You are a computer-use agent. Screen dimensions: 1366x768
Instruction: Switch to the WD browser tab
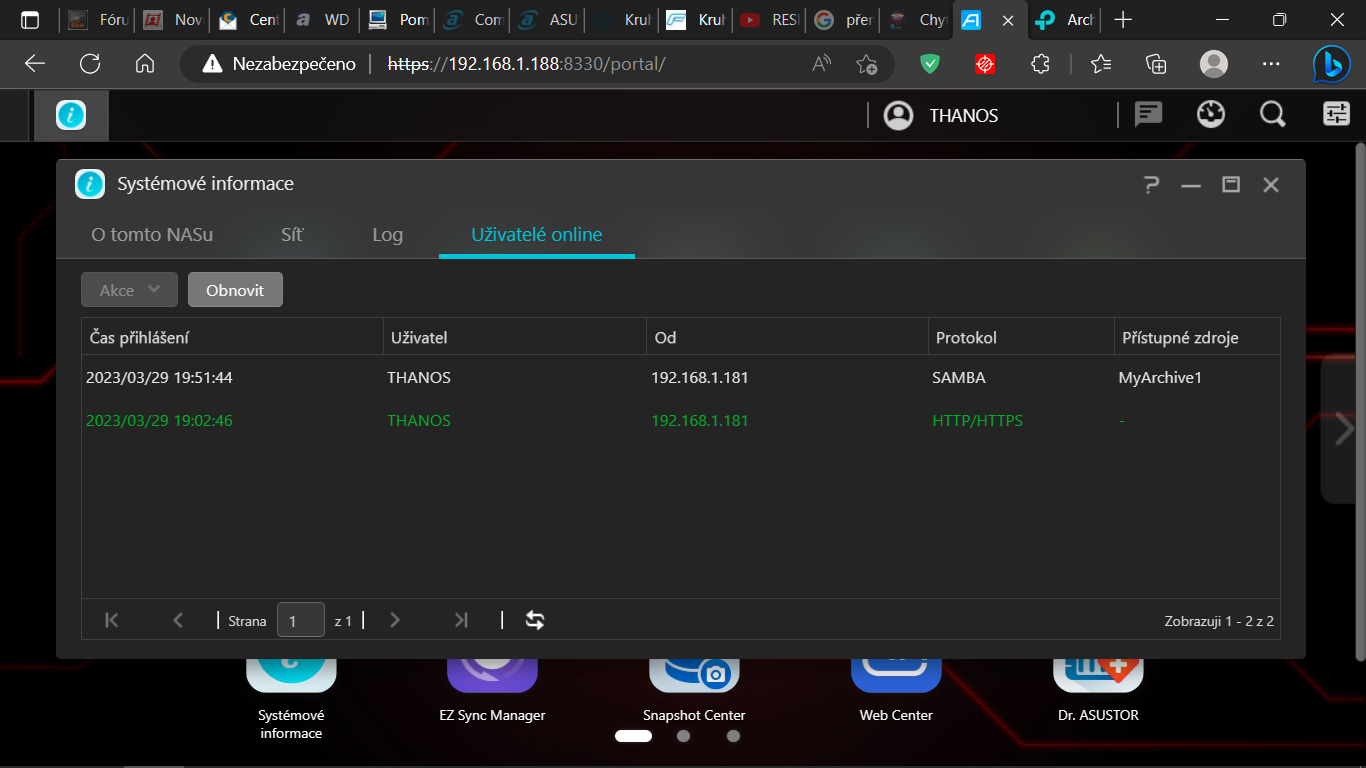pyautogui.click(x=322, y=20)
